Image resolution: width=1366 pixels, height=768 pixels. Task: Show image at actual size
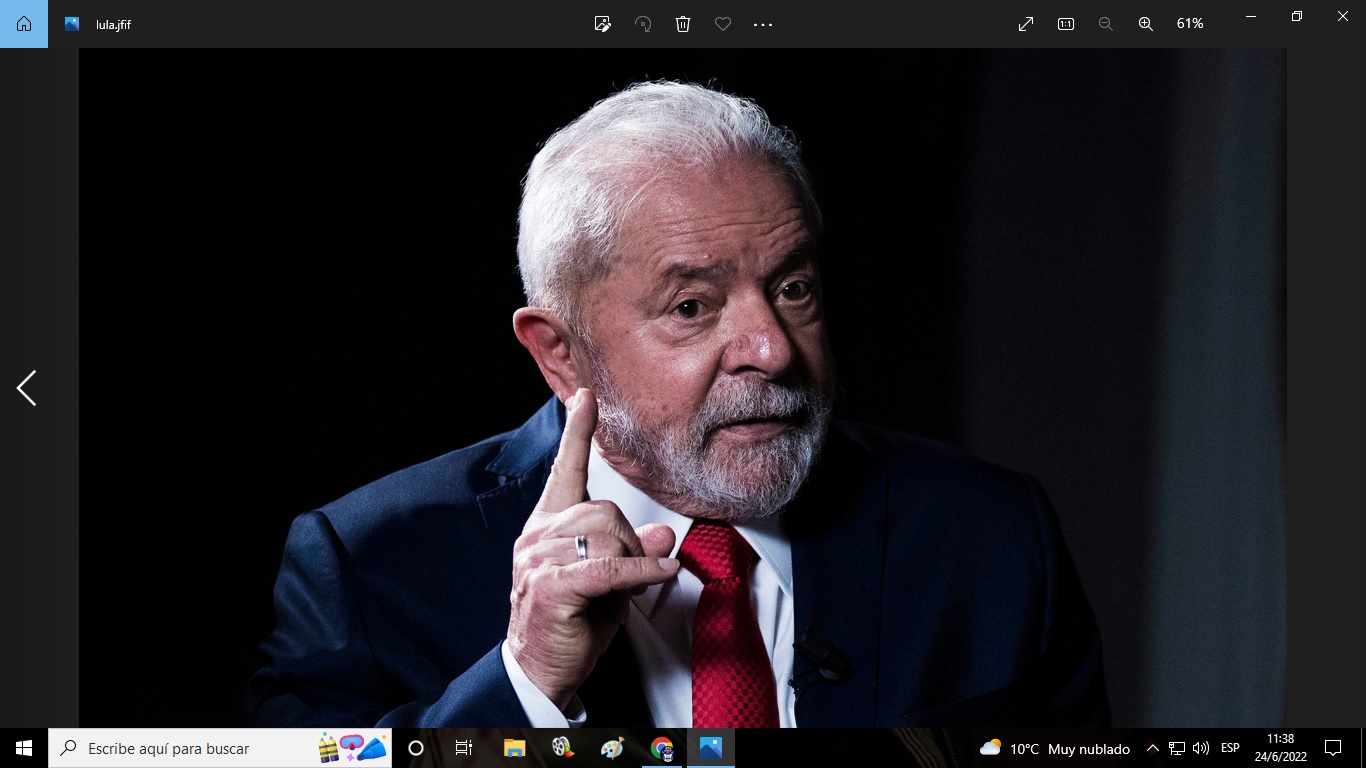click(x=1066, y=24)
